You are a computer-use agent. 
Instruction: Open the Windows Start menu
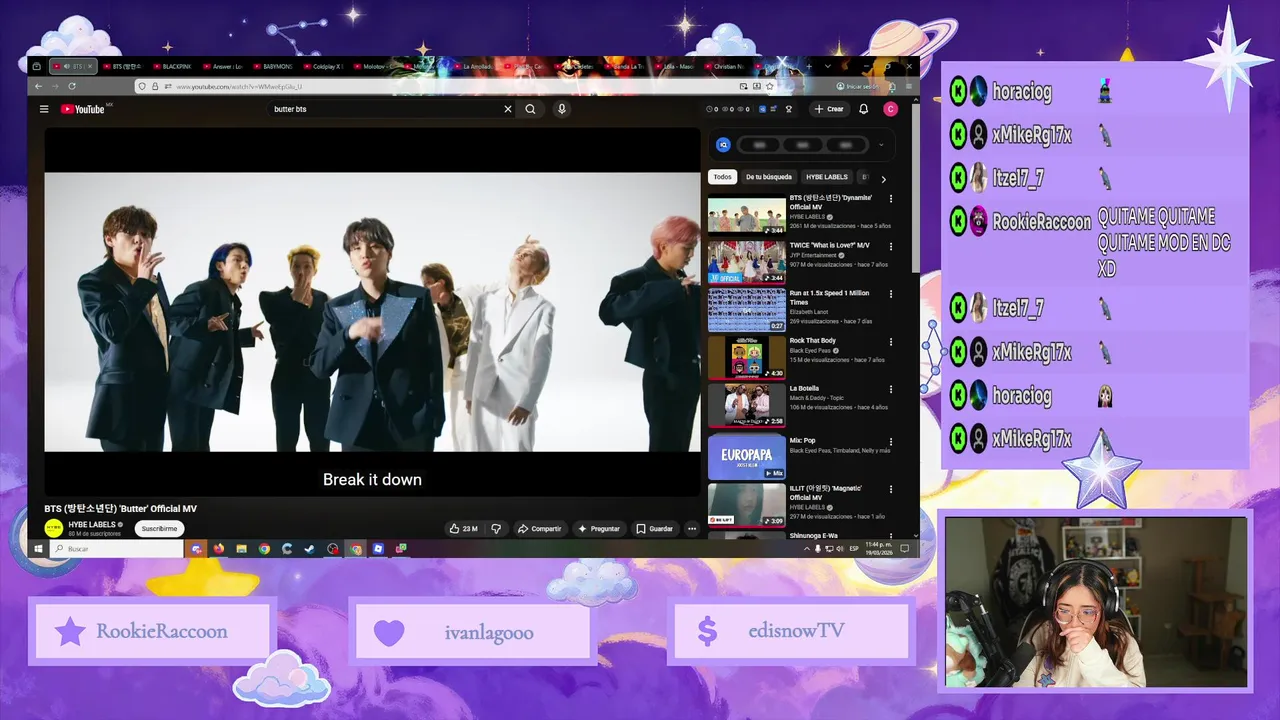click(38, 549)
